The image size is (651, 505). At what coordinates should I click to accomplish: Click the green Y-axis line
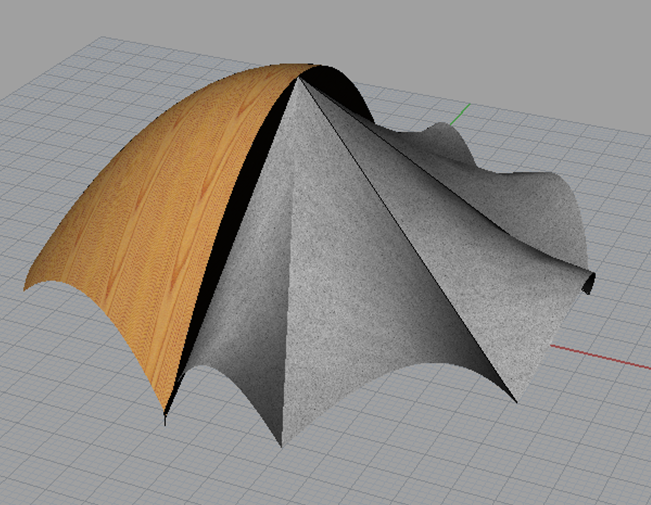coord(460,115)
